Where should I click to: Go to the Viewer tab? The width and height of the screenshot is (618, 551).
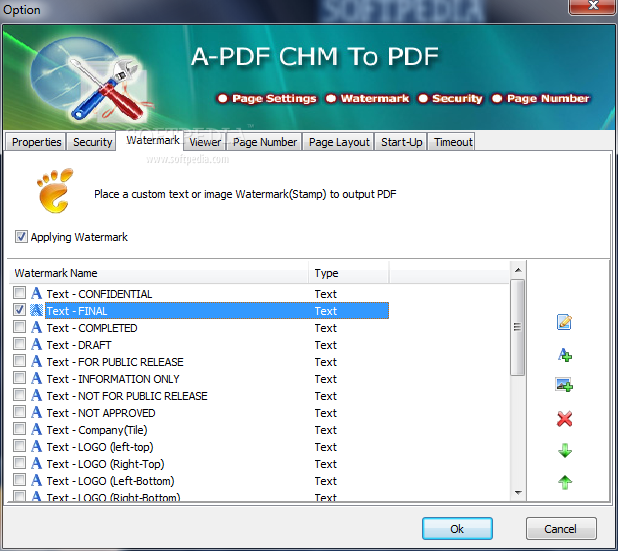tap(205, 142)
